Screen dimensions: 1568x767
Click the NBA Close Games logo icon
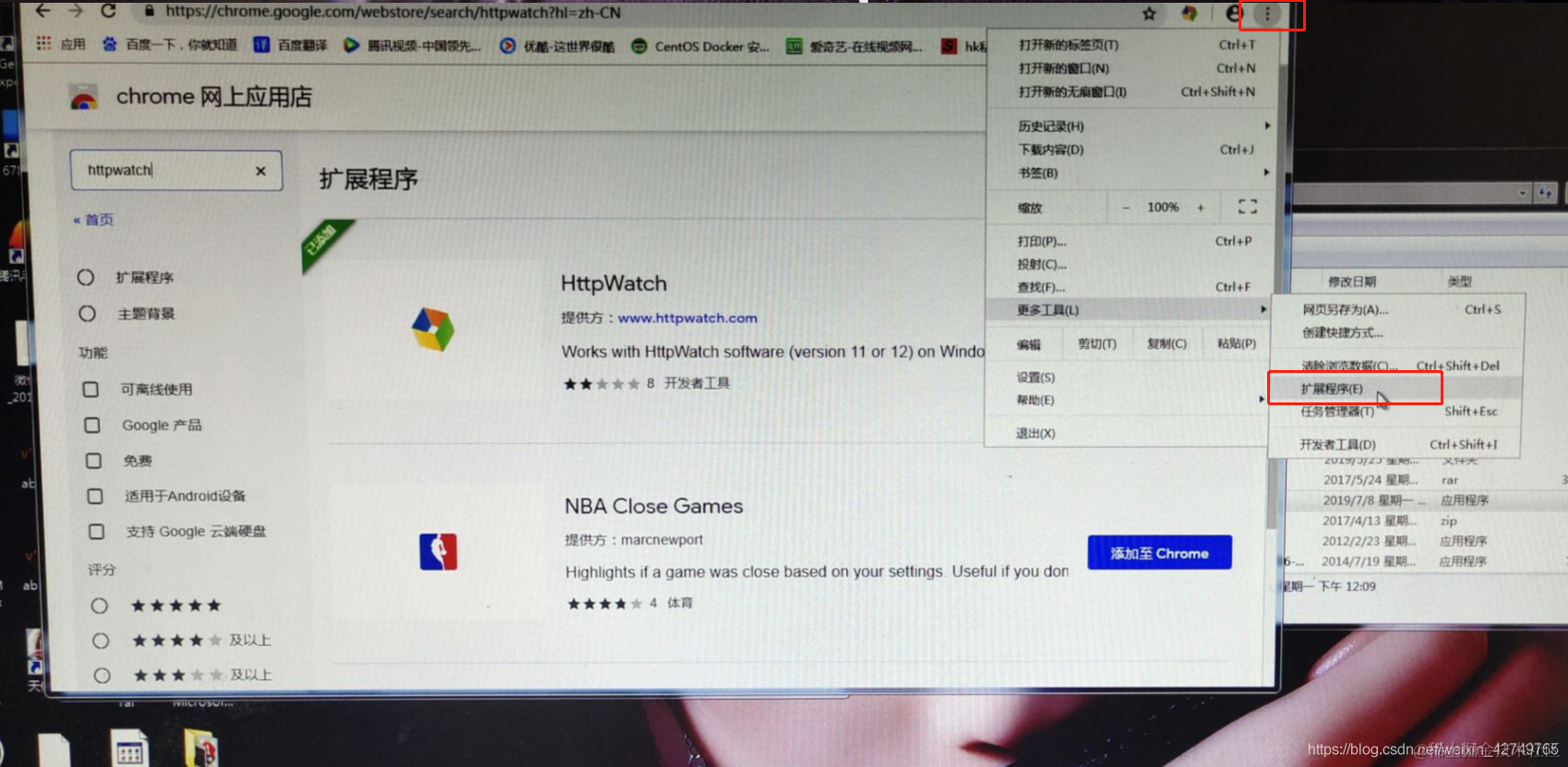[x=438, y=551]
